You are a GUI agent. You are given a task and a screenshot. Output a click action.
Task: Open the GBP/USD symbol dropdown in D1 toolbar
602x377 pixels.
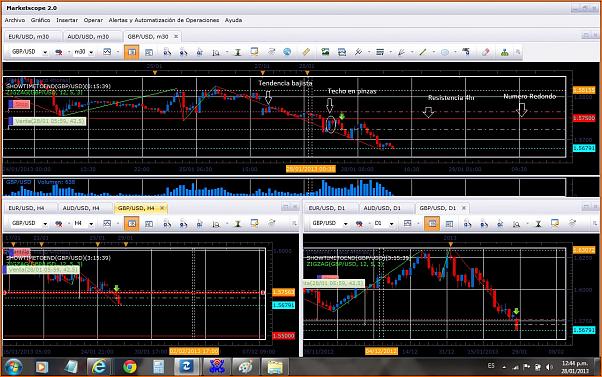coord(346,223)
